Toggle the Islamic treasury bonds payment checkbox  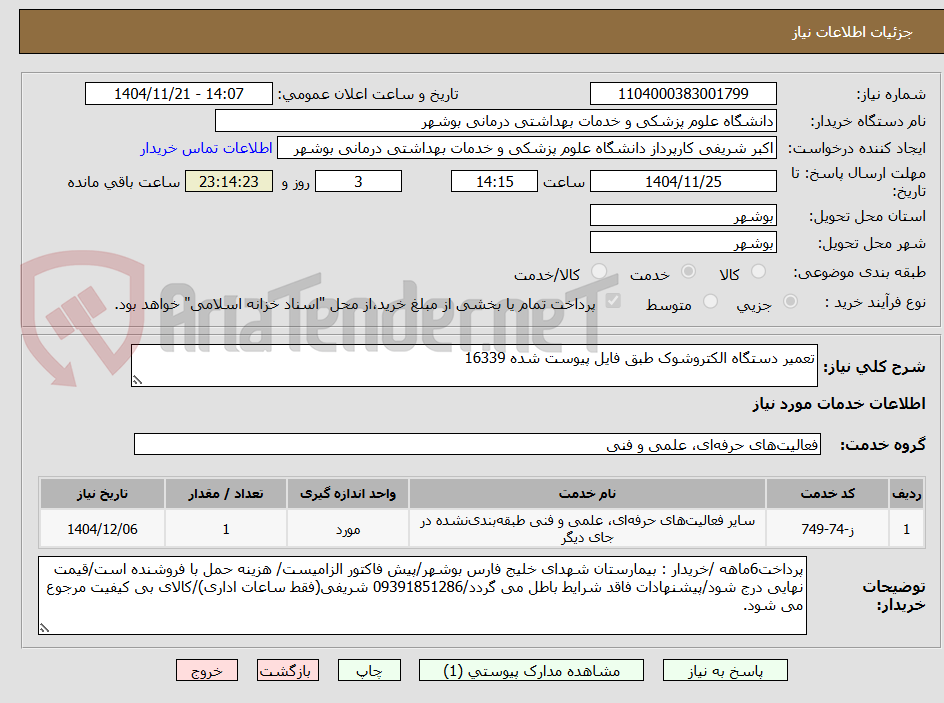pos(613,300)
